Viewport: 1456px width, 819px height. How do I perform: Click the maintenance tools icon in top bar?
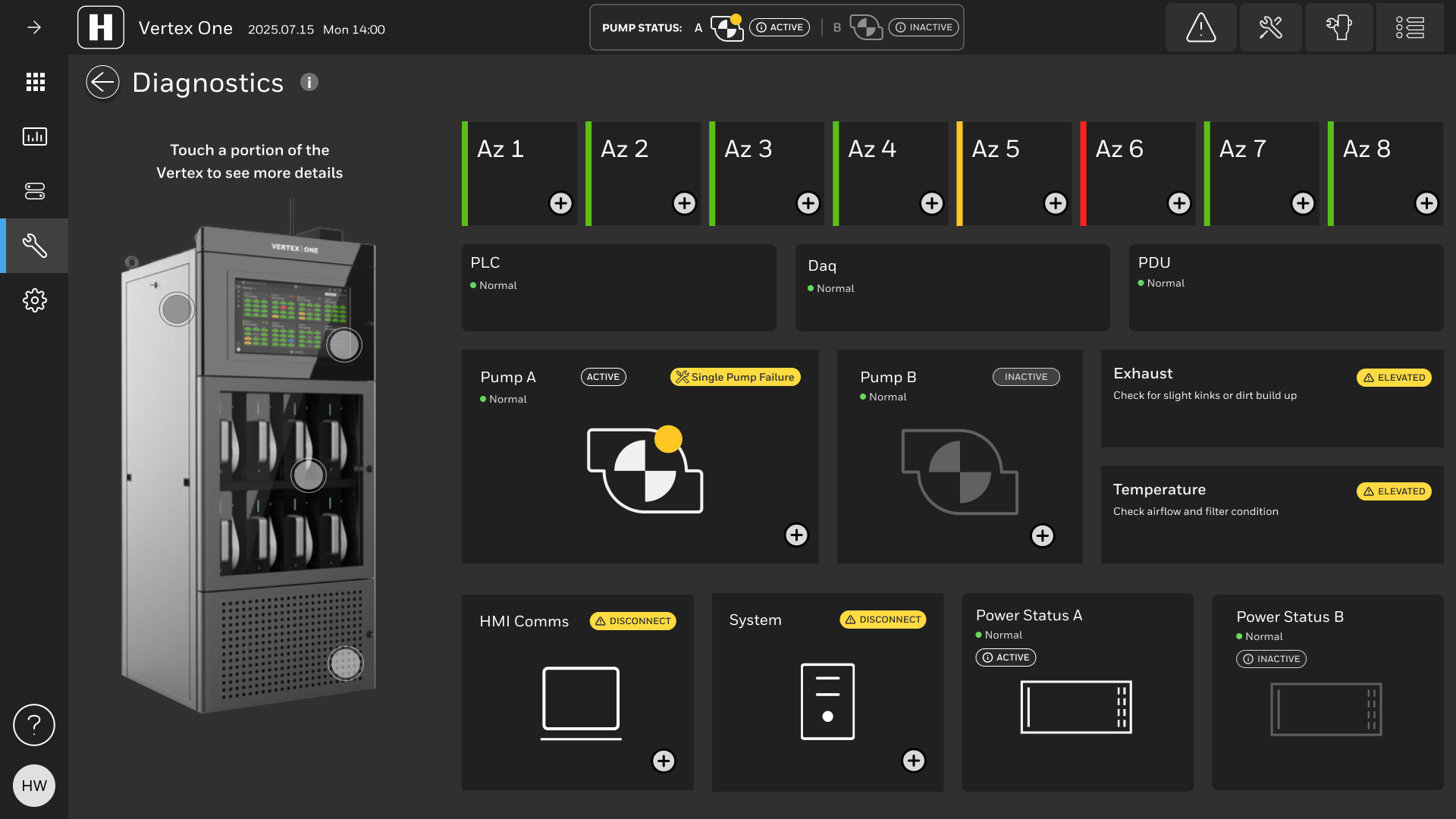[1270, 28]
